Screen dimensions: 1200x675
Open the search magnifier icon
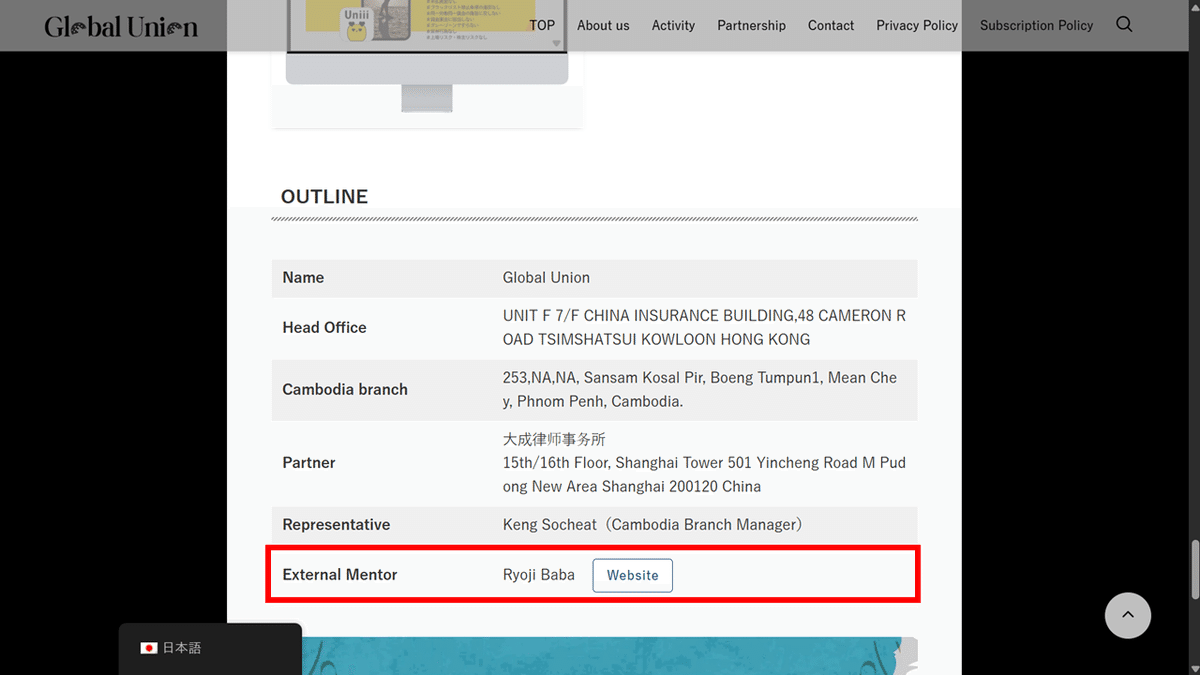tap(1124, 25)
